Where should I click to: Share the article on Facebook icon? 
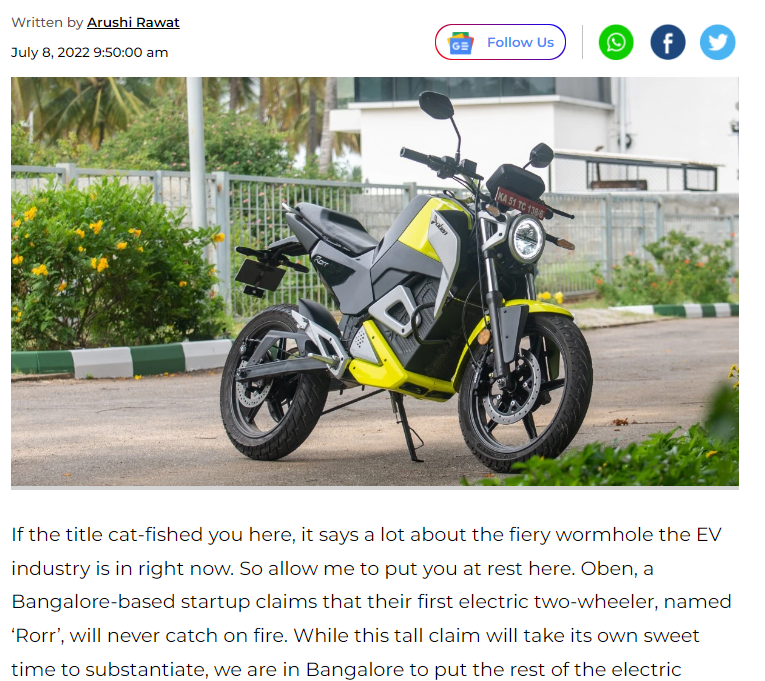667,42
